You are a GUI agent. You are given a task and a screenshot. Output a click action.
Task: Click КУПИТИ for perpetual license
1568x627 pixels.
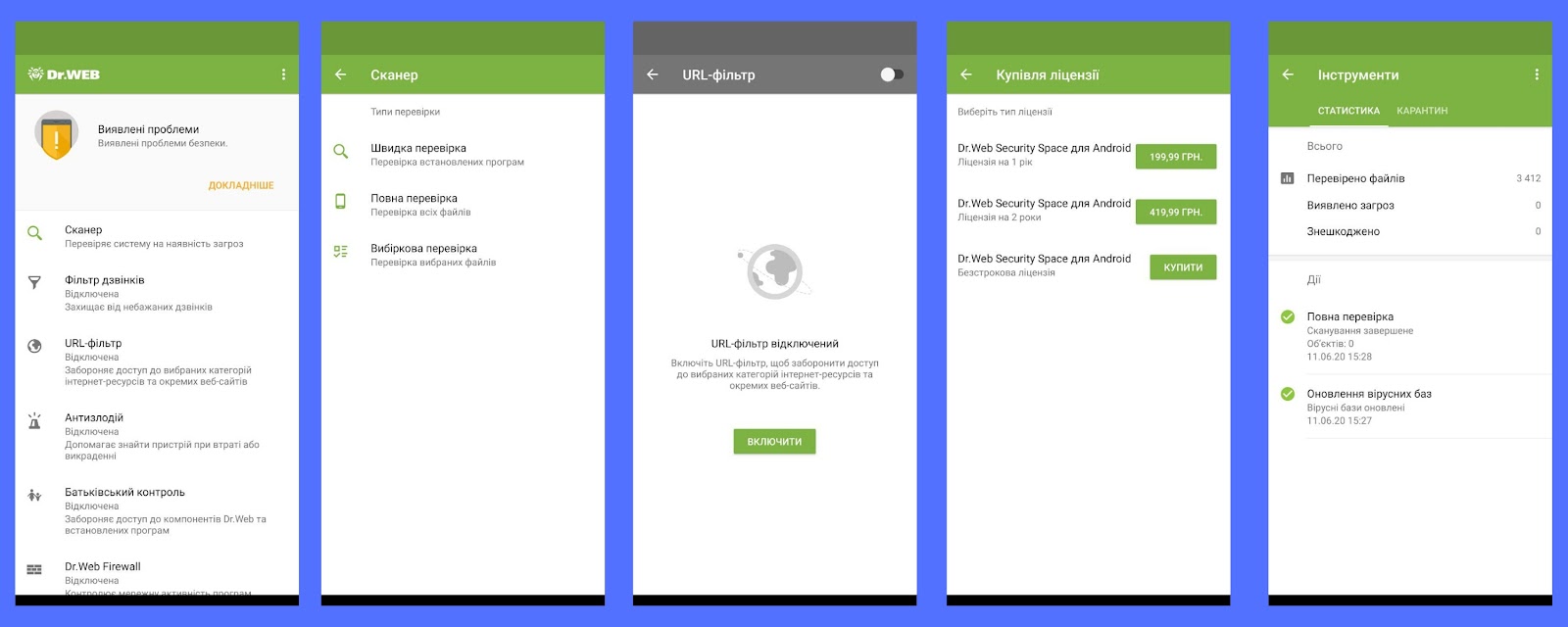tap(1183, 267)
